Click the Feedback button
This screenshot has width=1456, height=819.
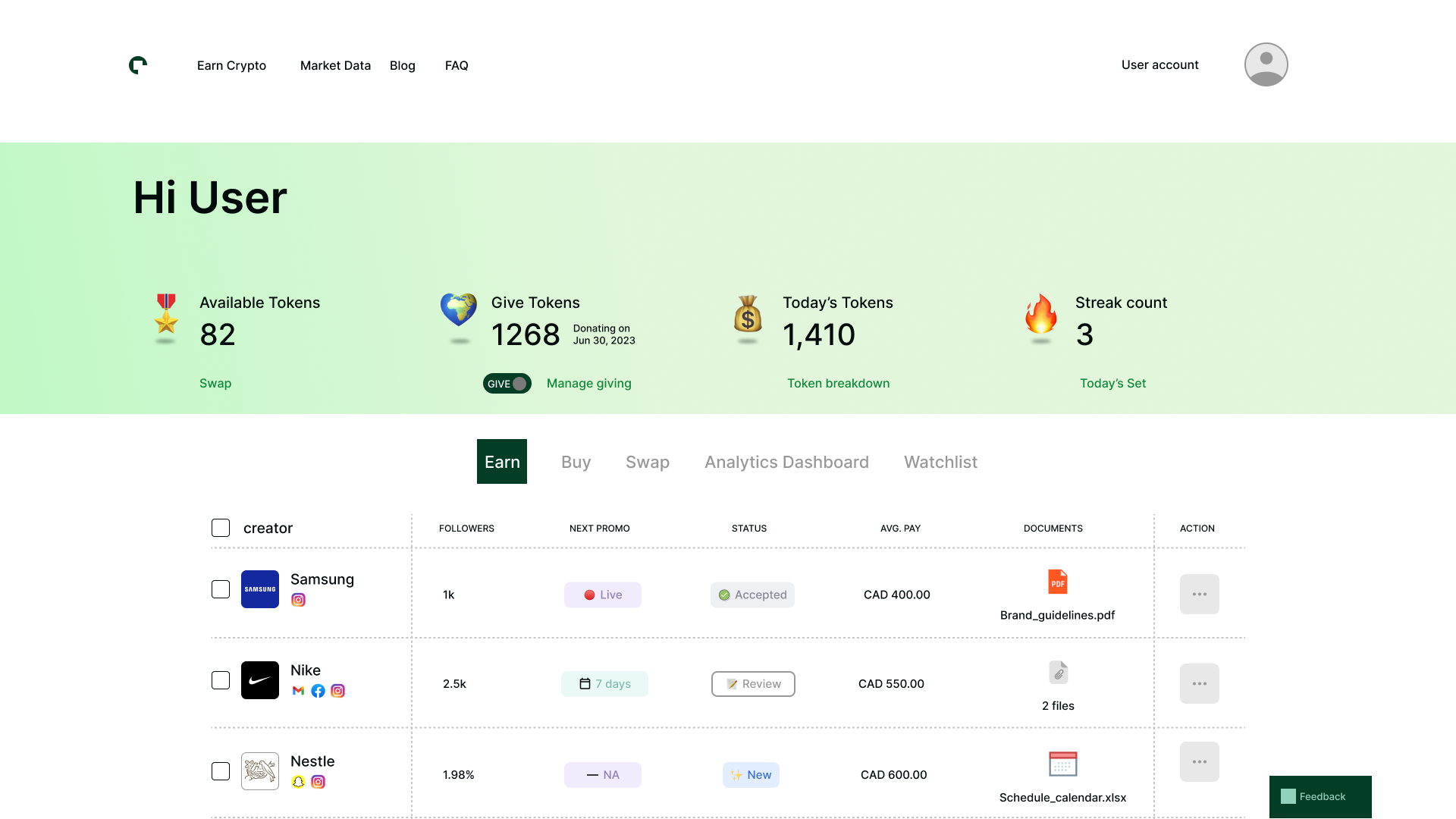[x=1320, y=796]
